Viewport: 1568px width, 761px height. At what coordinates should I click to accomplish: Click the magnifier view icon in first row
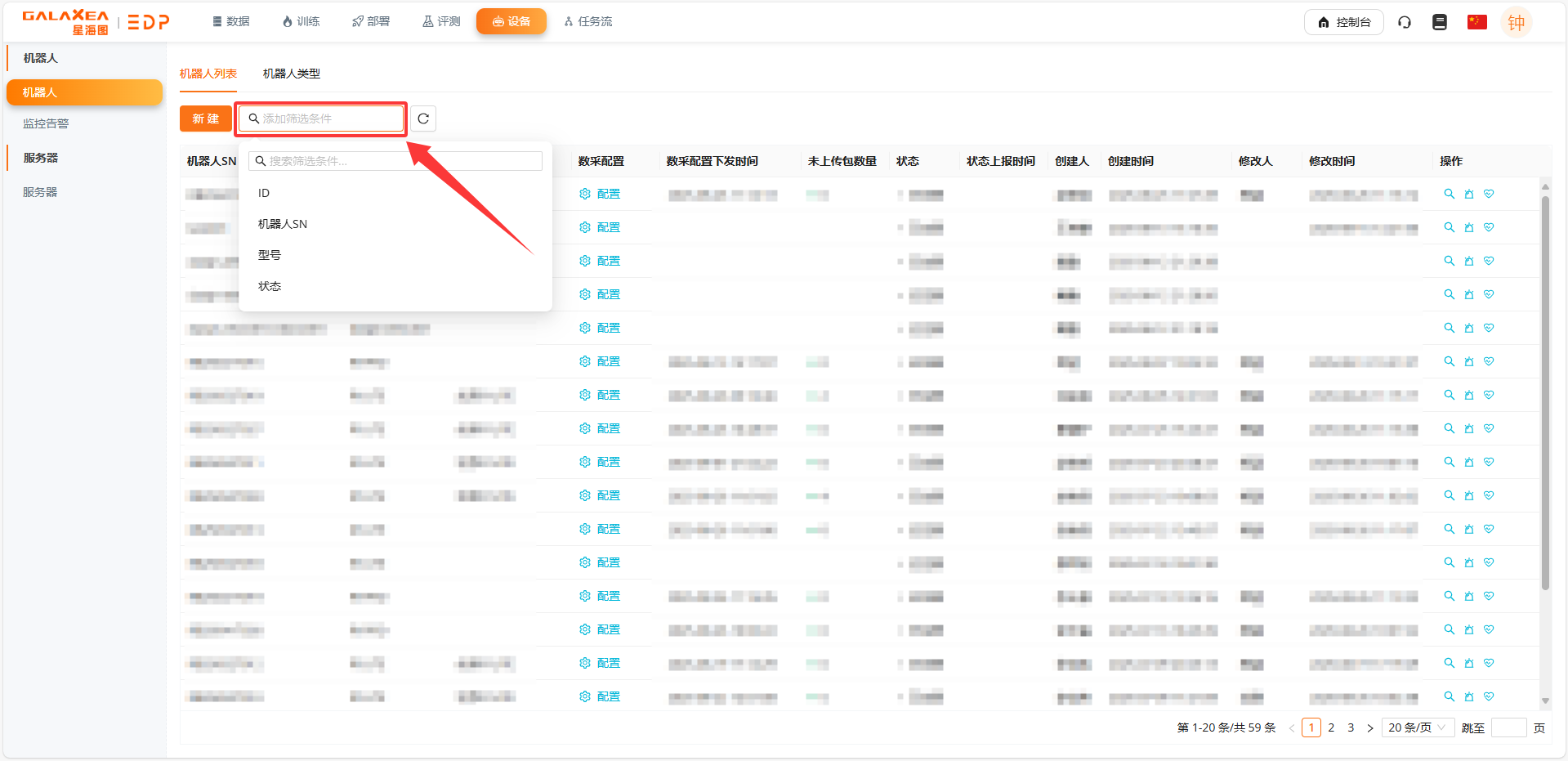(1449, 194)
